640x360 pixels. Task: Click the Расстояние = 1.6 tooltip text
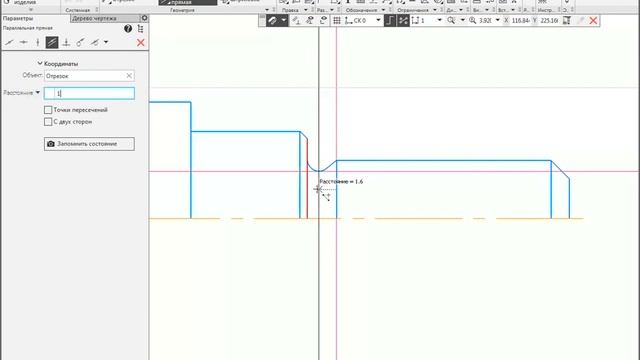(x=341, y=182)
